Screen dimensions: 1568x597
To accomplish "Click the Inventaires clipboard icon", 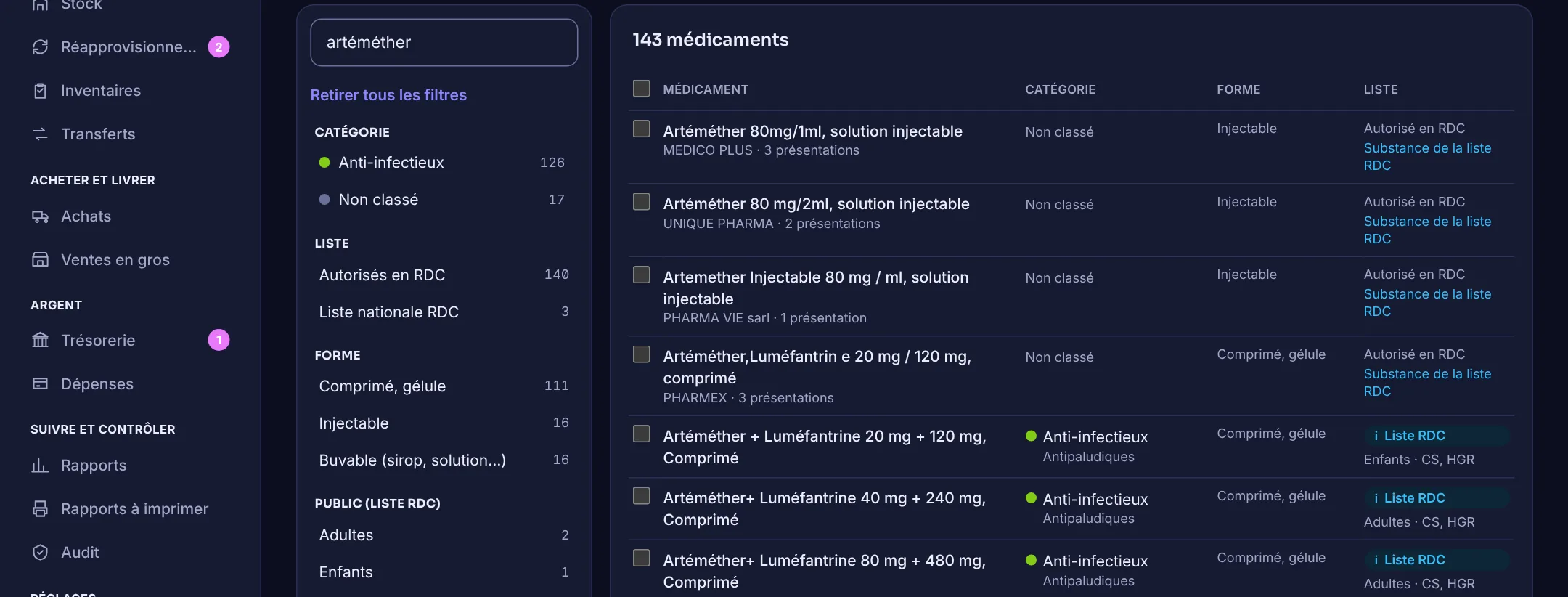I will (x=41, y=91).
